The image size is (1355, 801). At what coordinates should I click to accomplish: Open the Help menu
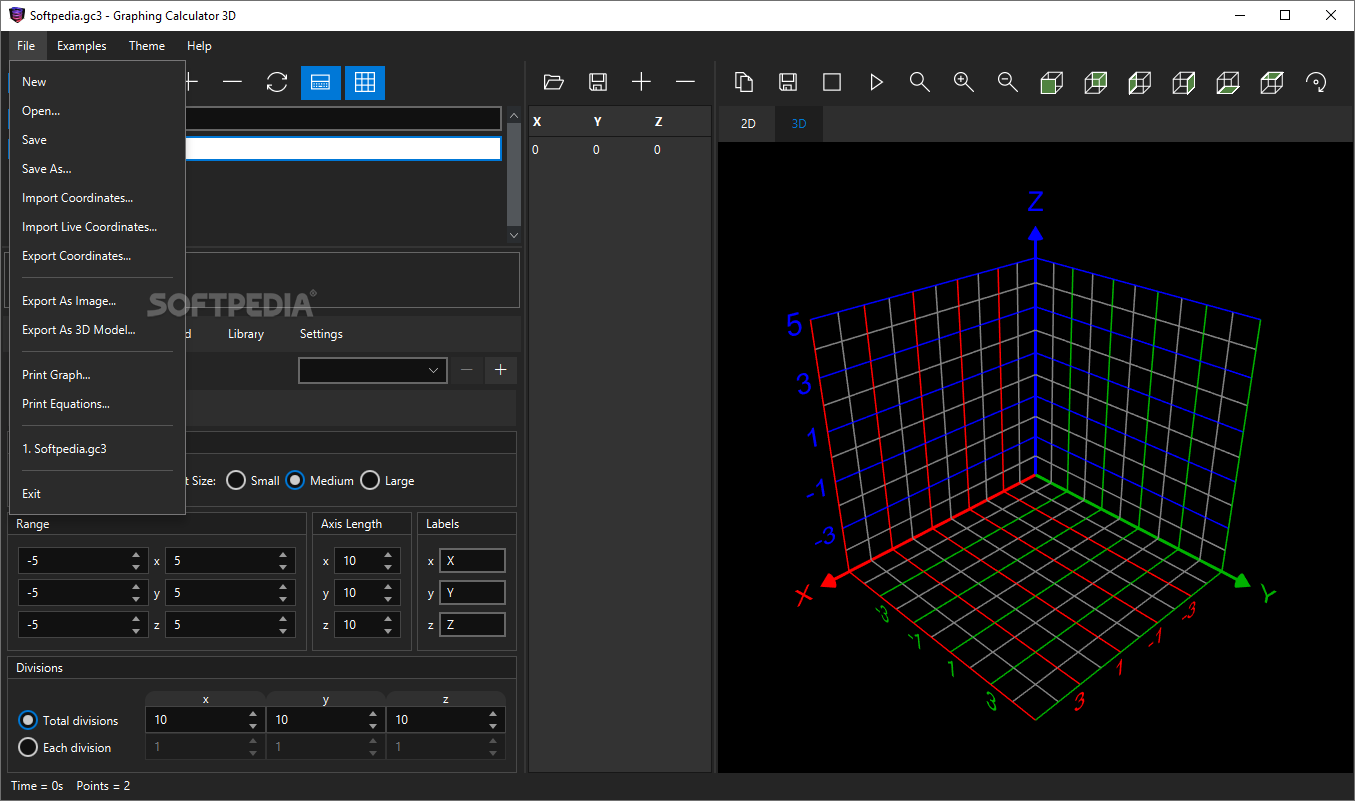point(199,46)
